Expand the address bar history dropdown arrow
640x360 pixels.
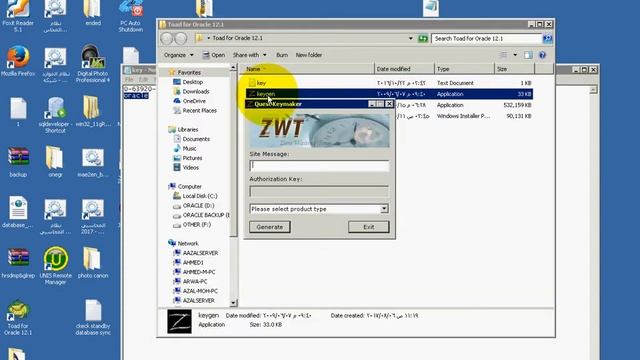(411, 38)
